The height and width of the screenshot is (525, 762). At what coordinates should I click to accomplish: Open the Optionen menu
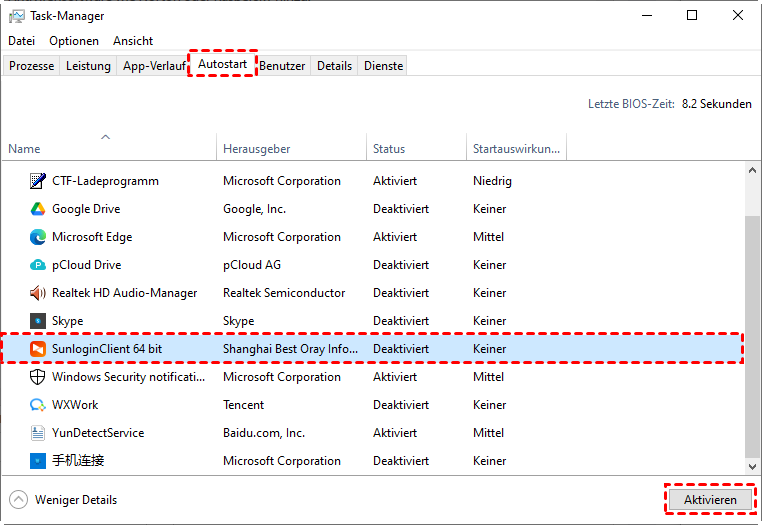[74, 41]
